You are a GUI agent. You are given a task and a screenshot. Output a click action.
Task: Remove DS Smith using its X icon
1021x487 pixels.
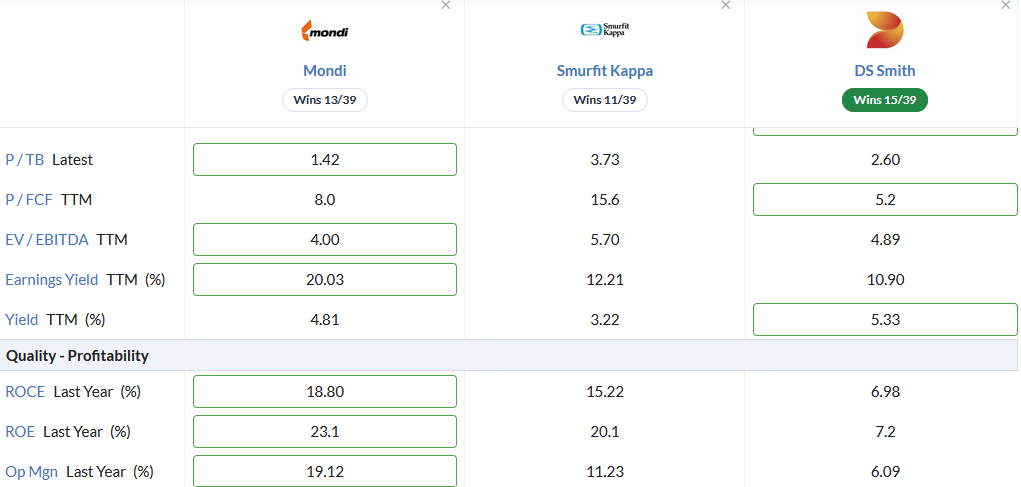coord(1005,5)
